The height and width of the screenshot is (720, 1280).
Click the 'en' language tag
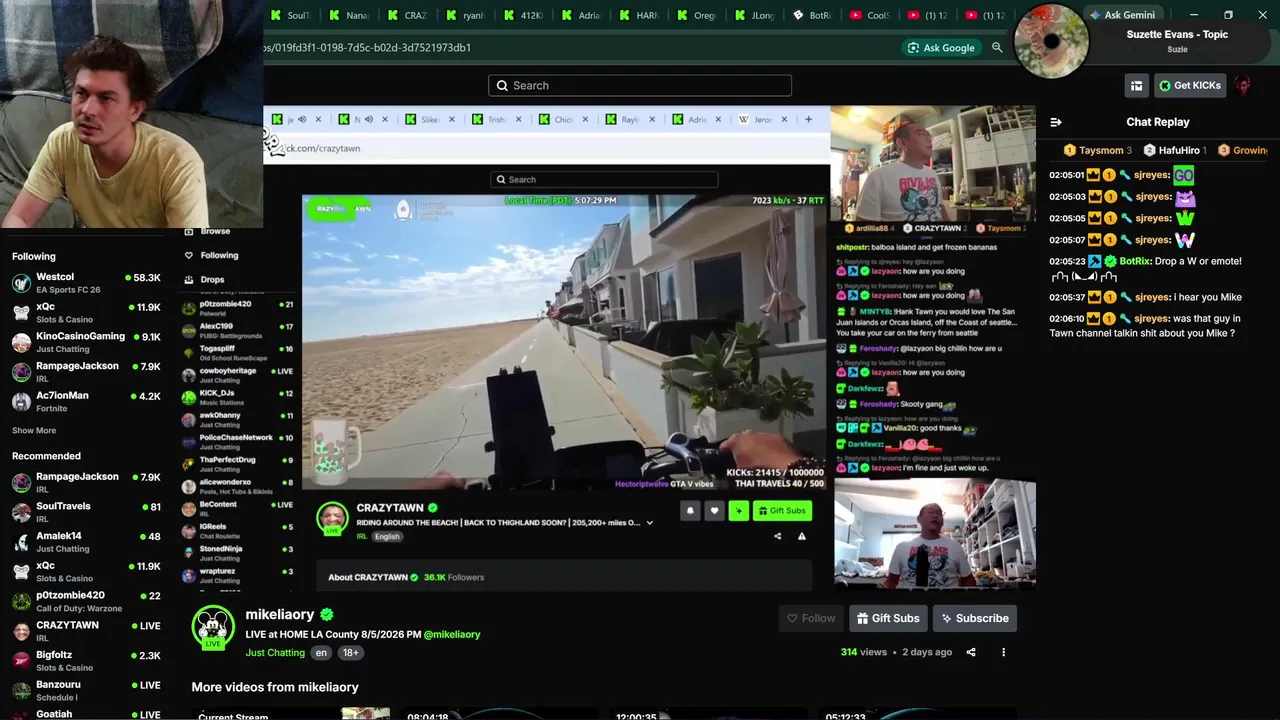tap(321, 653)
